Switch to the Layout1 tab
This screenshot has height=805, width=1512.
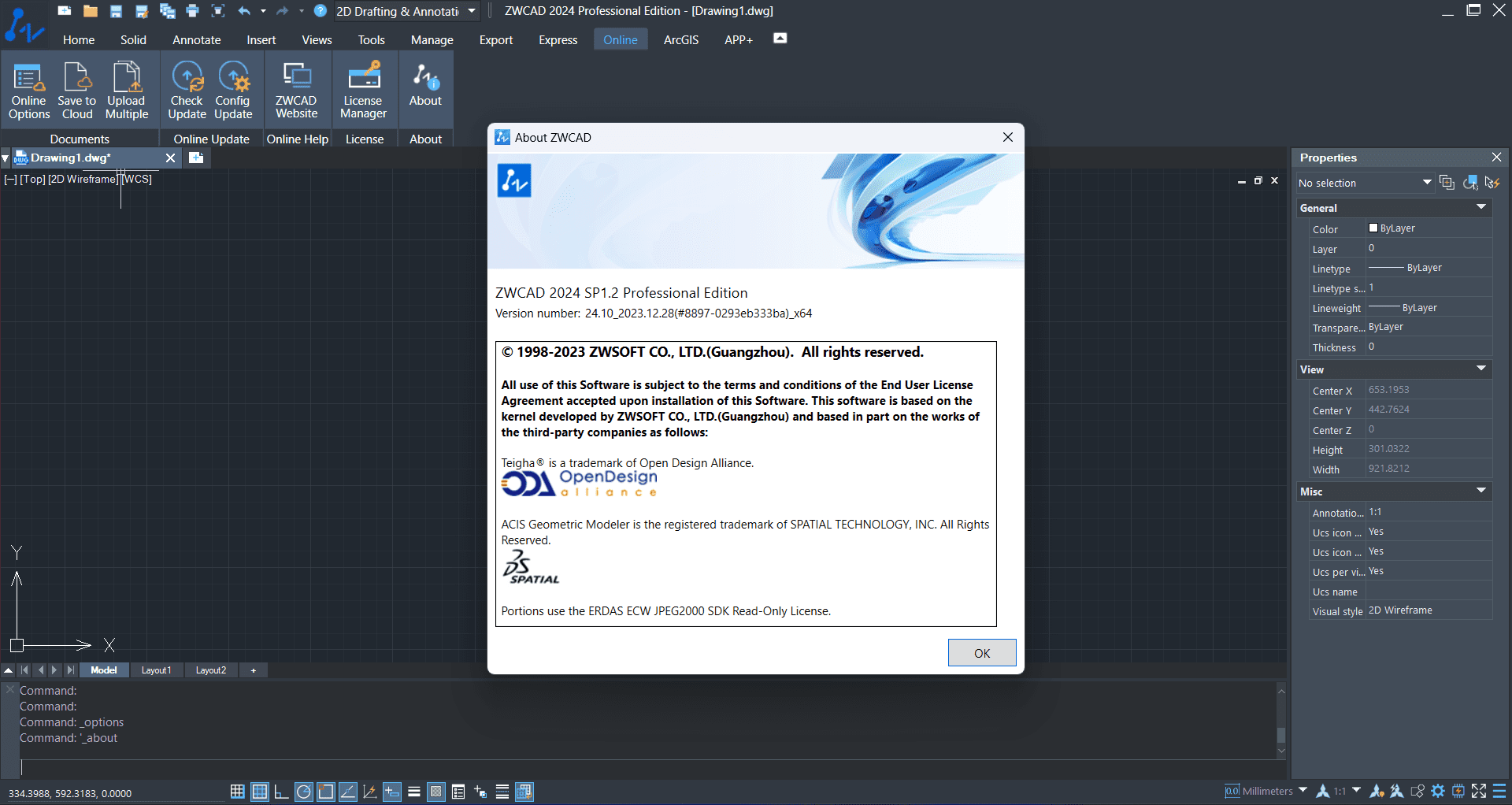point(156,670)
